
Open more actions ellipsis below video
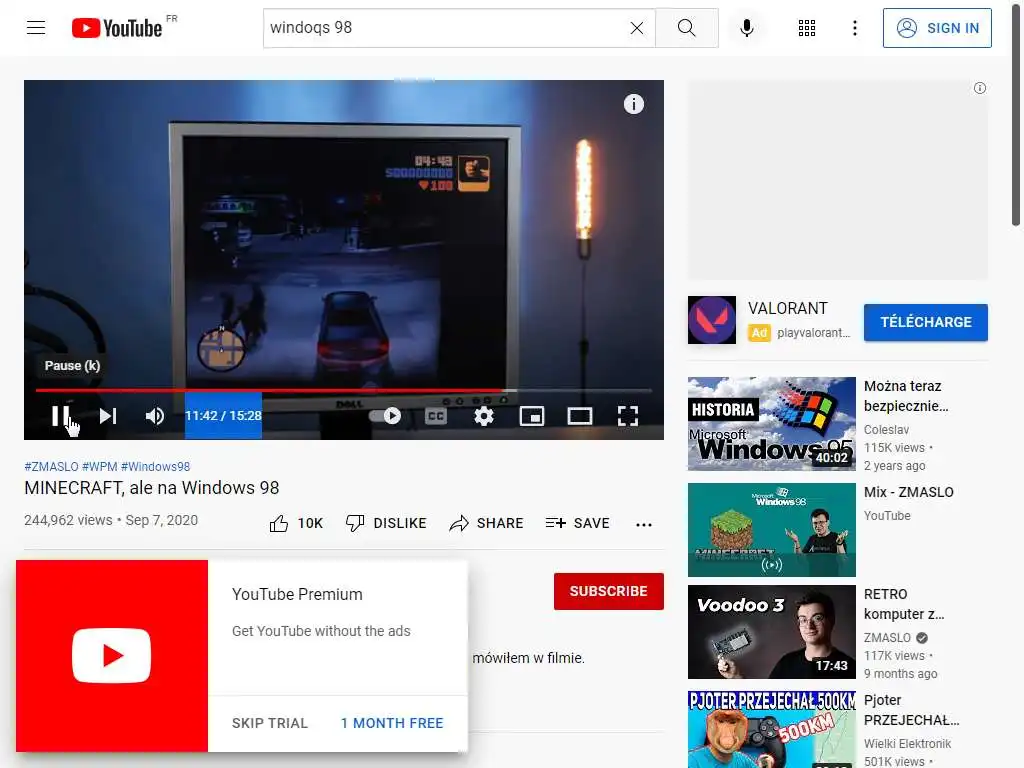tap(644, 524)
